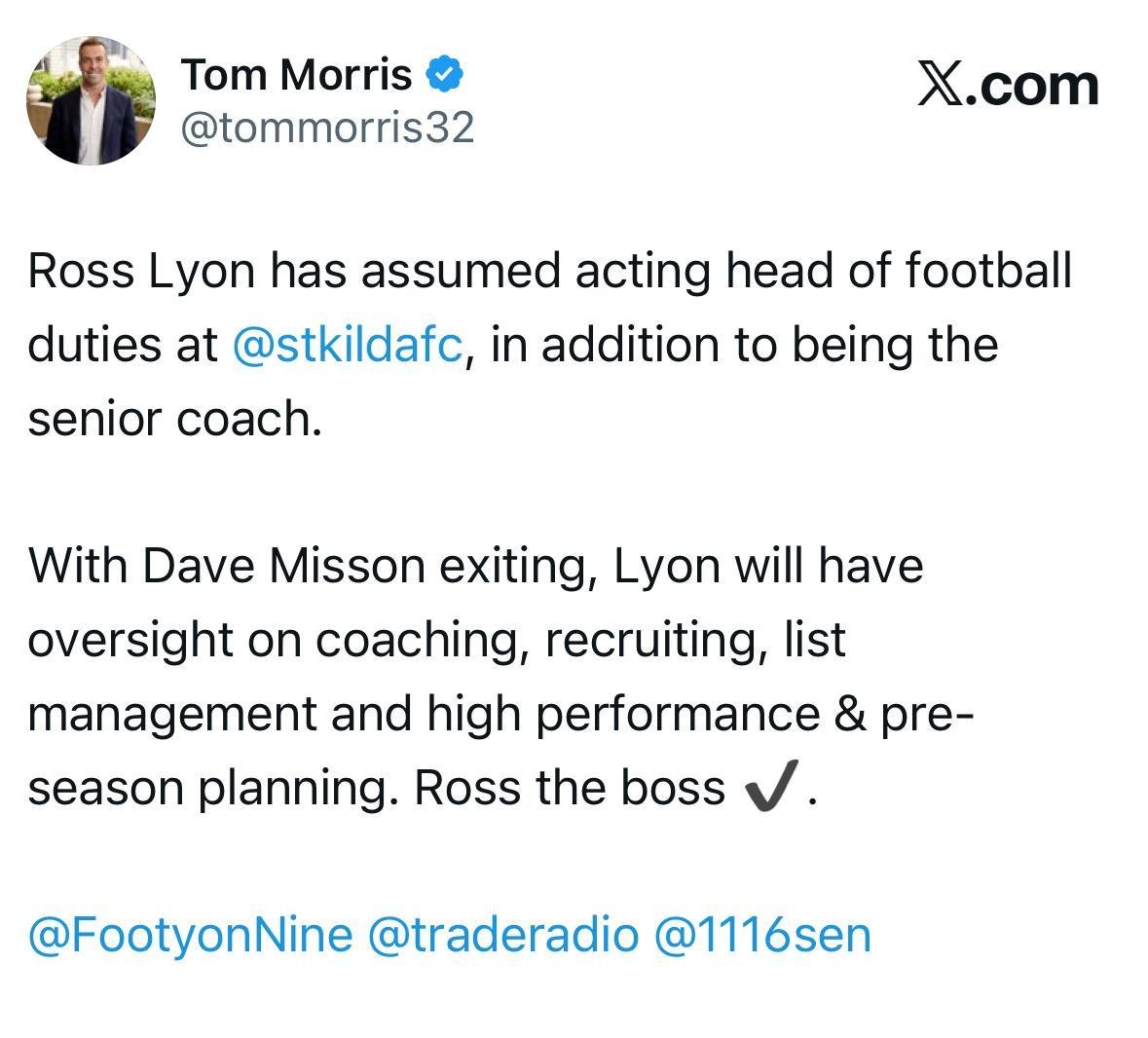1148x1038 pixels.
Task: Visit the @FootyonNine mention
Action: (191, 936)
